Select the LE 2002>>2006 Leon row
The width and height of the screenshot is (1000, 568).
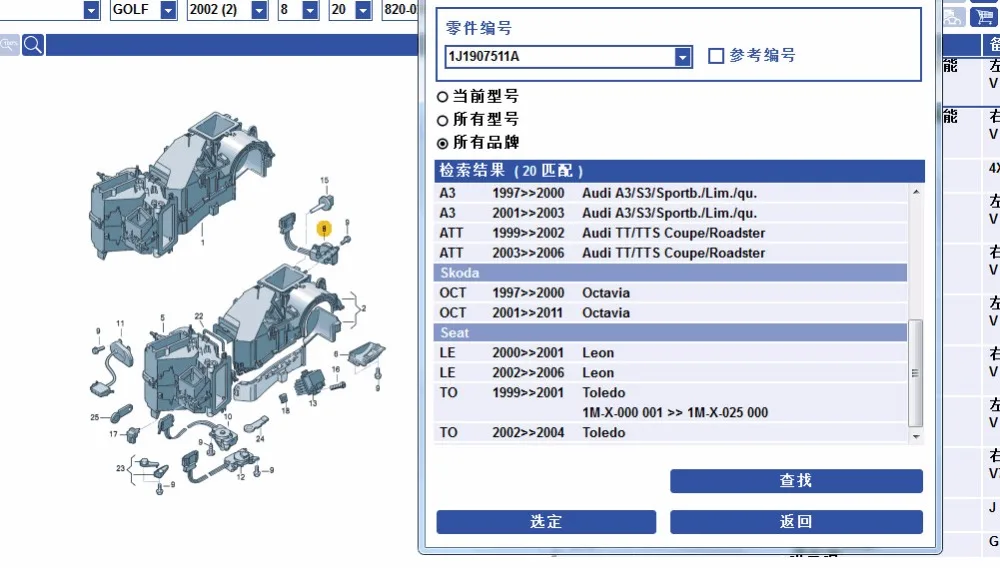coord(671,372)
